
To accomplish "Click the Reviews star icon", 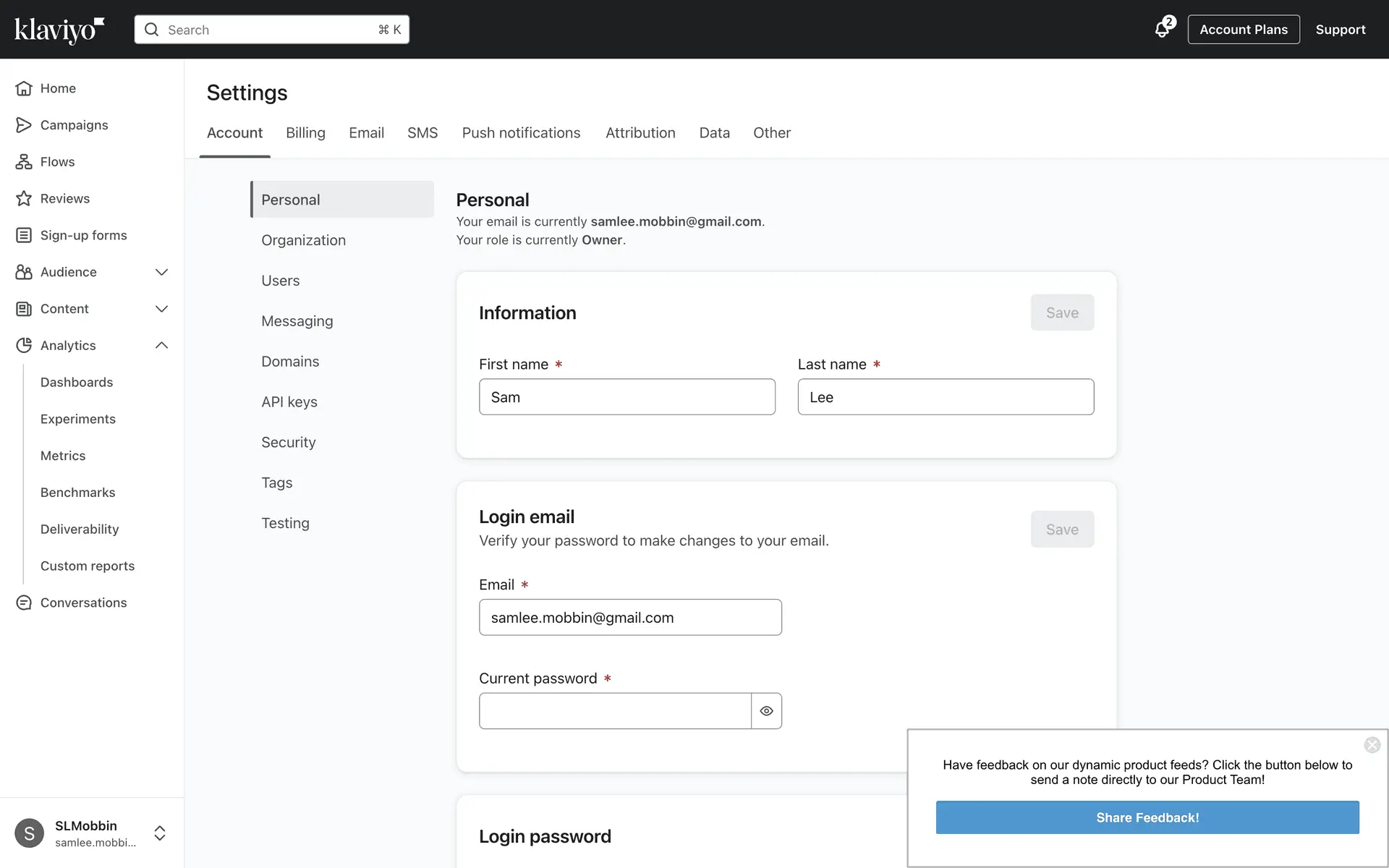I will [24, 198].
